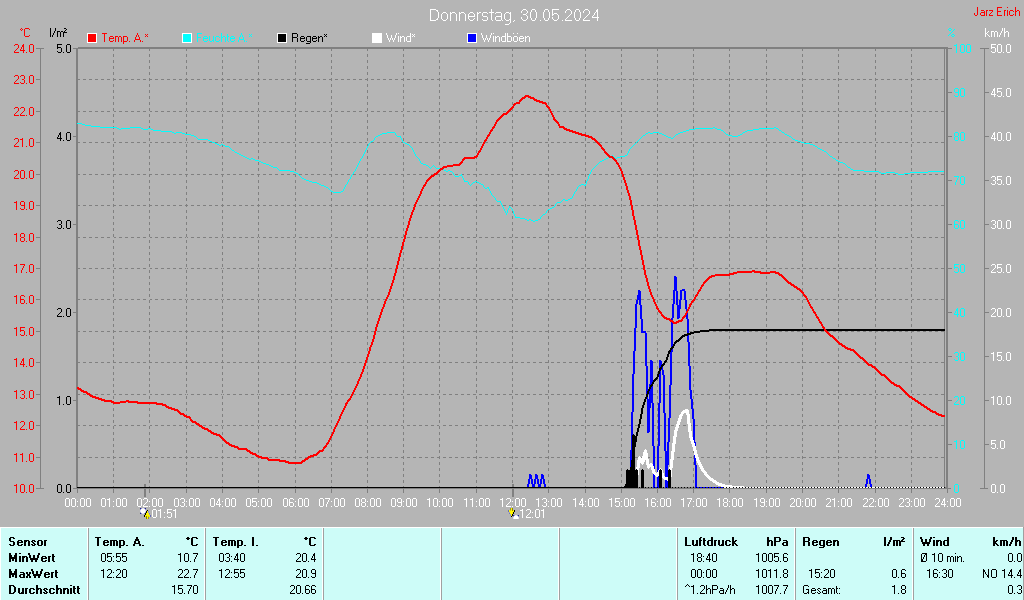Click the 'Gesamt:' rain total label
Image resolution: width=1024 pixels, height=600 pixels.
[822, 590]
